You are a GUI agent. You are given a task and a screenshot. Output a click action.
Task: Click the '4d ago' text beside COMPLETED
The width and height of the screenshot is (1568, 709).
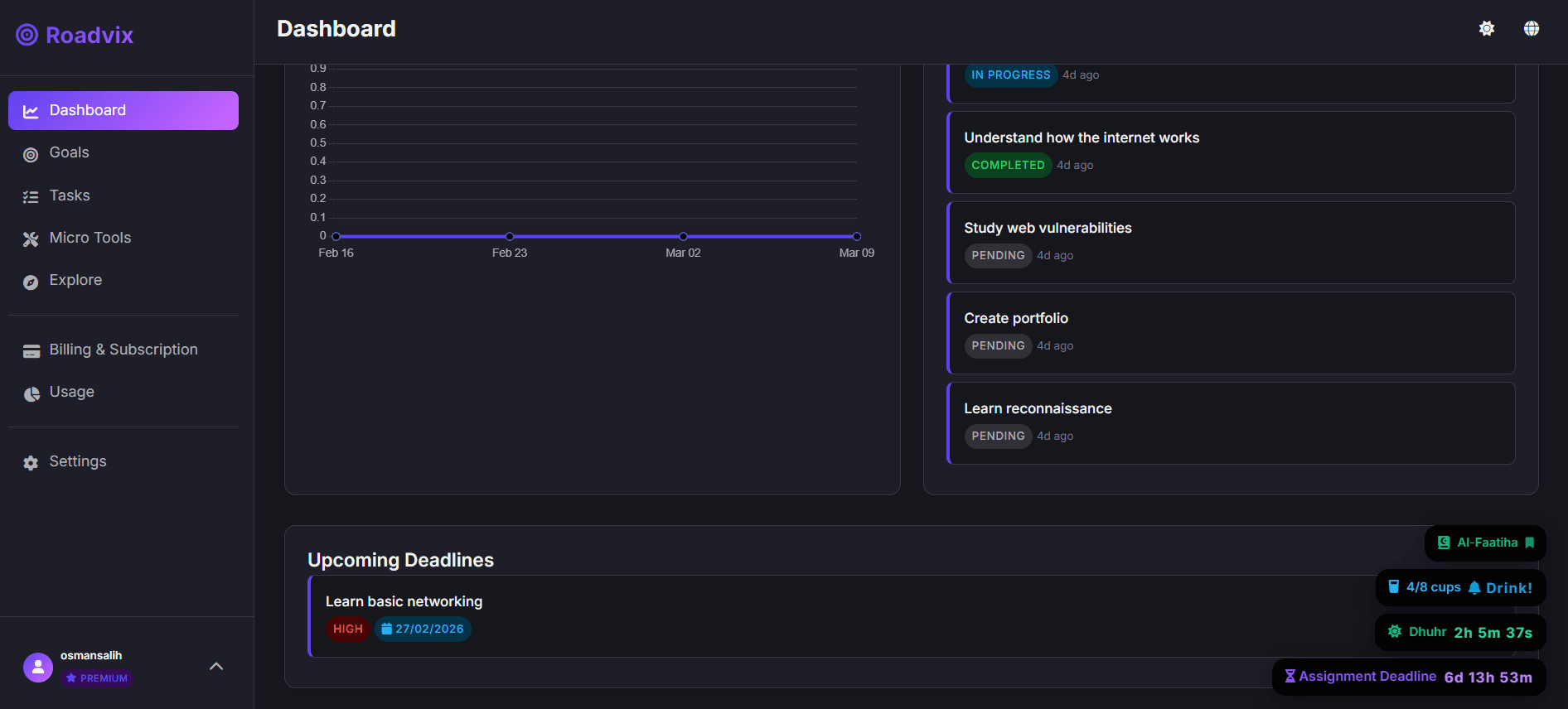click(x=1075, y=165)
